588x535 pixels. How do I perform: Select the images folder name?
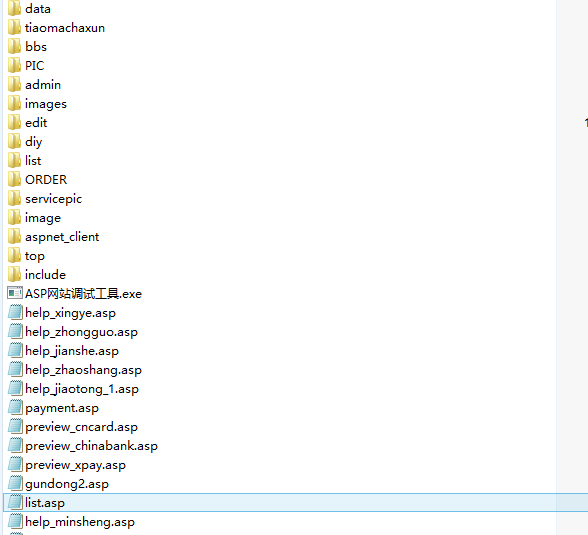pyautogui.click(x=46, y=104)
